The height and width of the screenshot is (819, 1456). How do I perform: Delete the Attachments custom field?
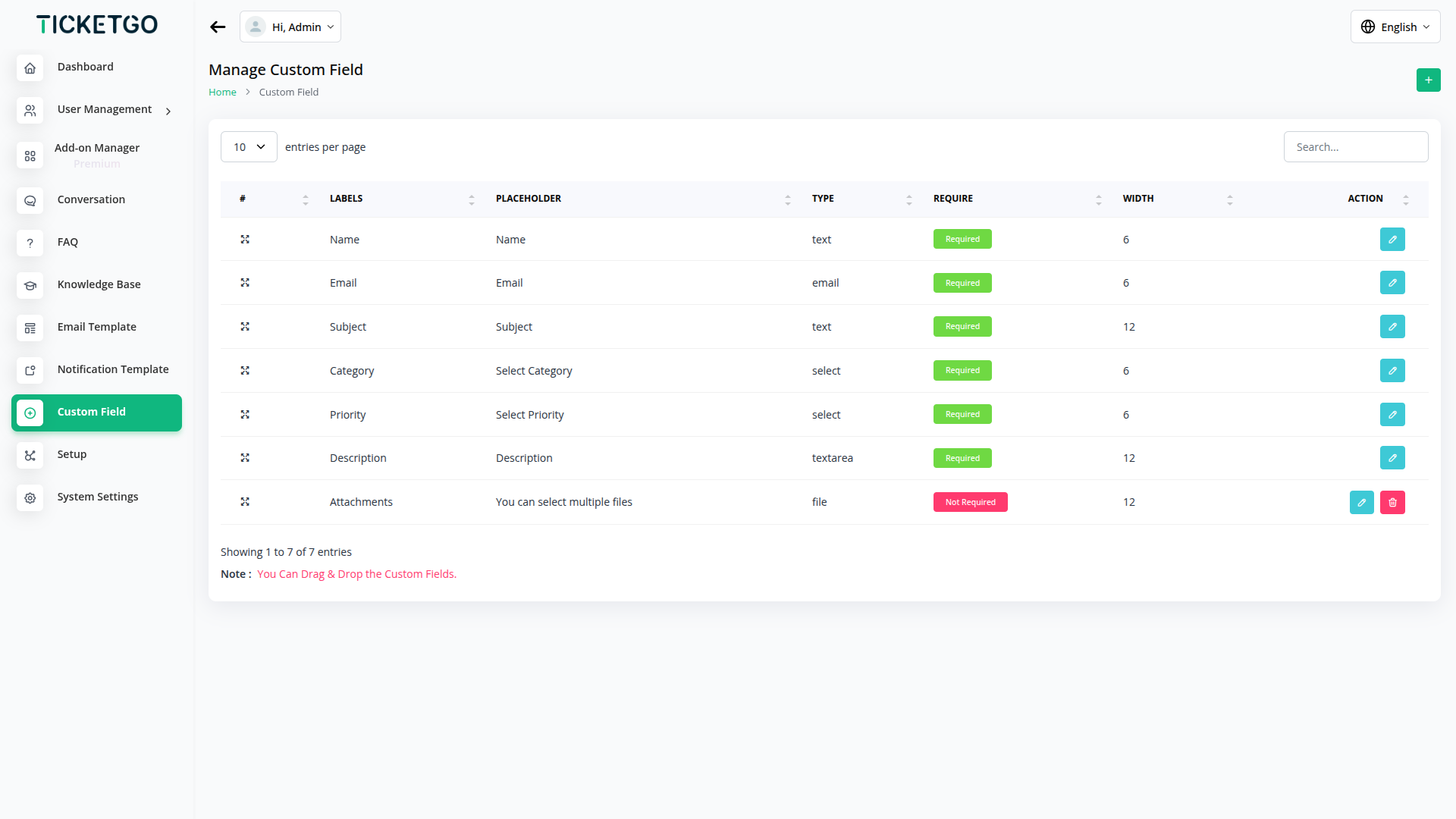pyautogui.click(x=1392, y=502)
